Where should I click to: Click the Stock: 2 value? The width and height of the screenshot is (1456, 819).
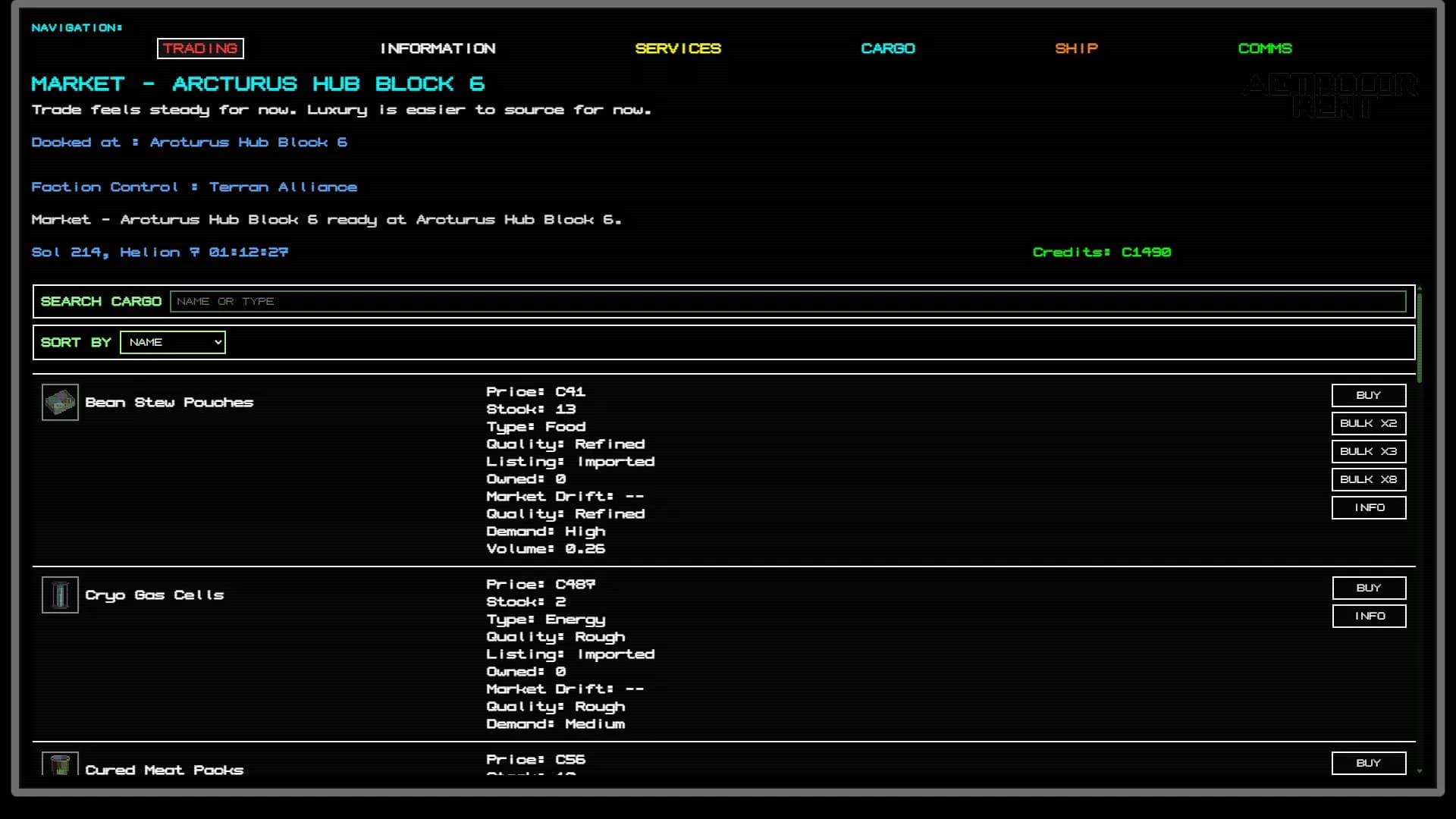click(x=526, y=601)
